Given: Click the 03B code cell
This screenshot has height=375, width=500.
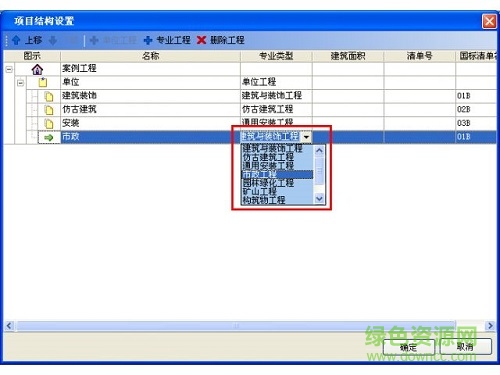Looking at the screenshot, I should click(476, 123).
